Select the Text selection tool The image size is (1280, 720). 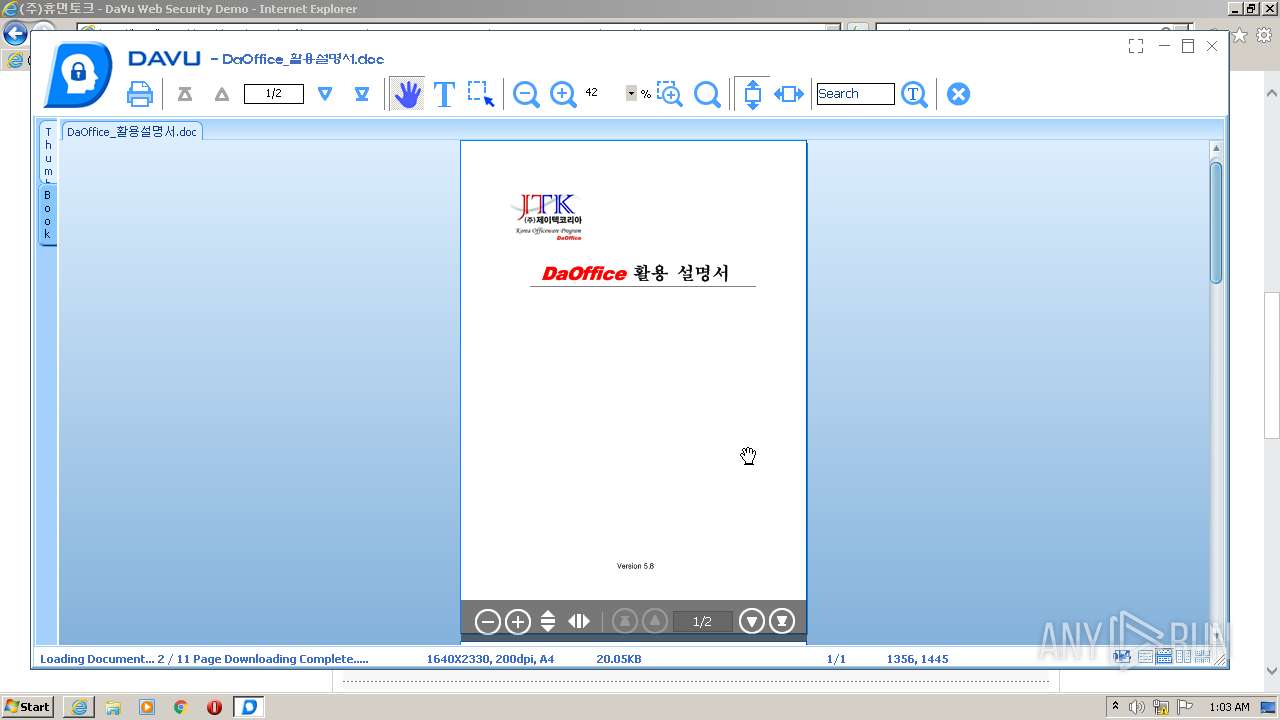tap(444, 94)
